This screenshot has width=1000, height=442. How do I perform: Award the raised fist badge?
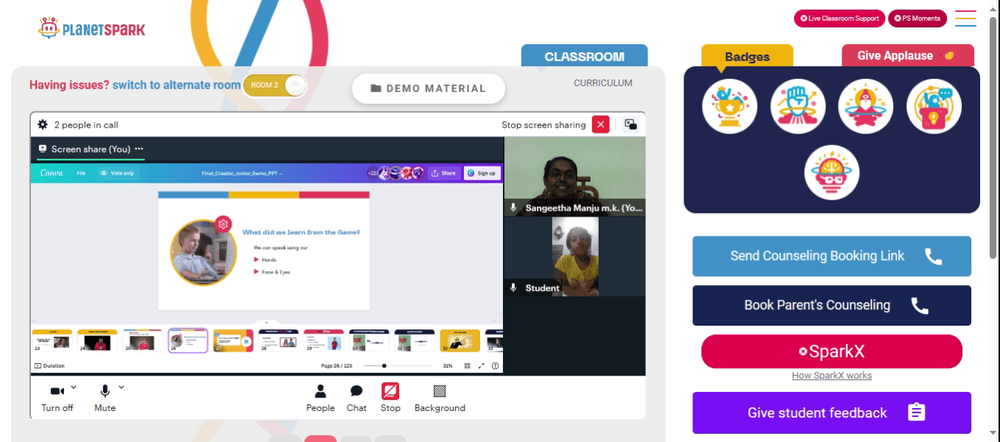pyautogui.click(x=798, y=107)
